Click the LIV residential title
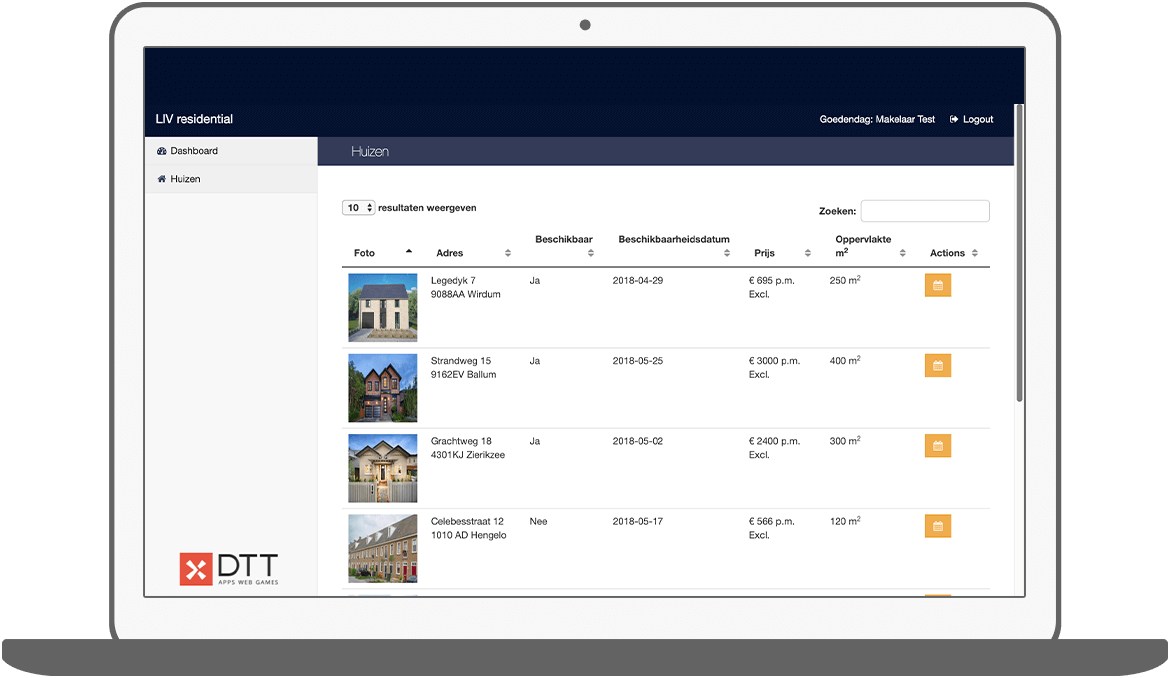The height and width of the screenshot is (678, 1170). pyautogui.click(x=194, y=119)
